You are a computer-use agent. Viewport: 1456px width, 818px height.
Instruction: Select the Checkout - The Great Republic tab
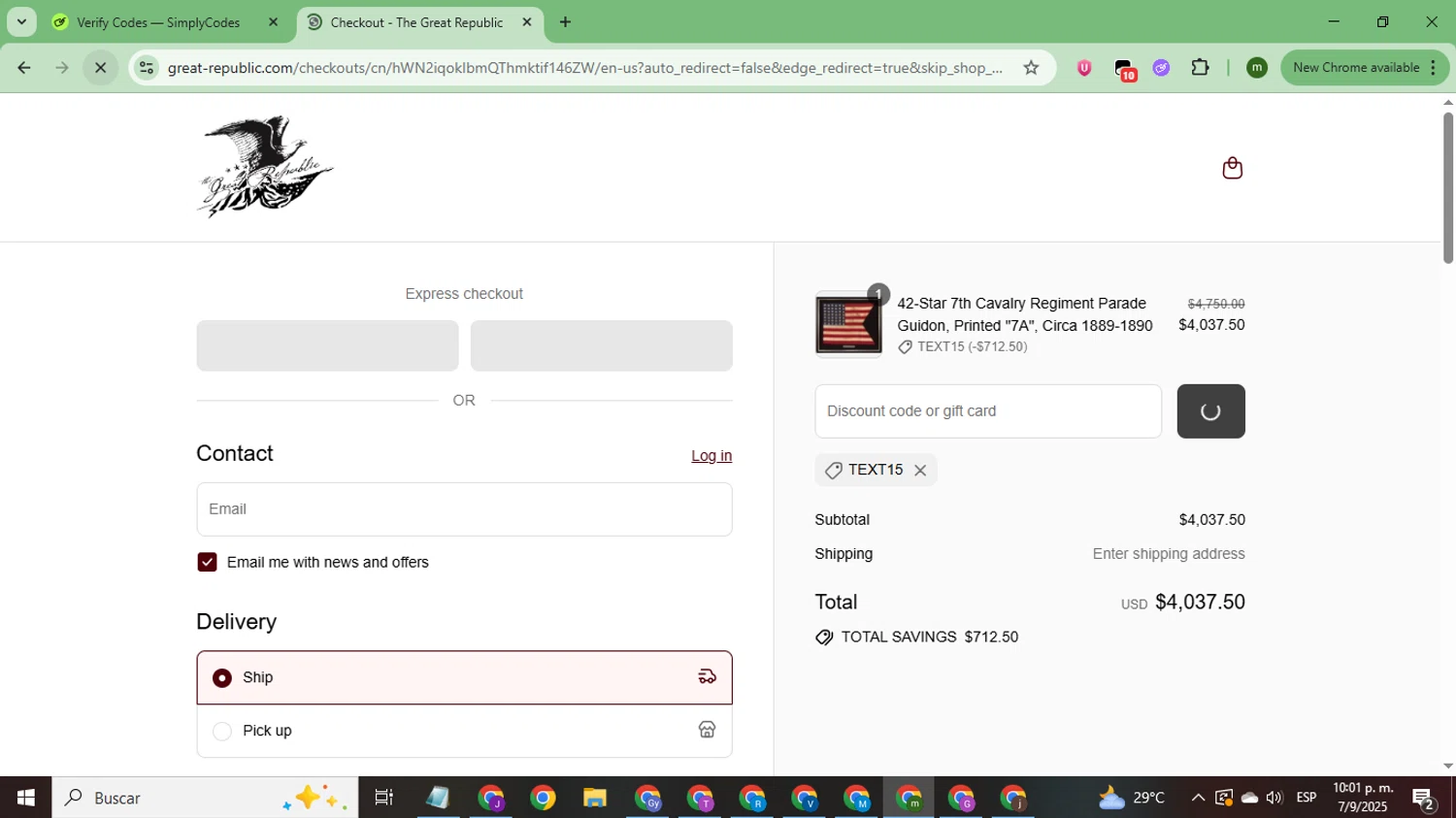pyautogui.click(x=416, y=22)
